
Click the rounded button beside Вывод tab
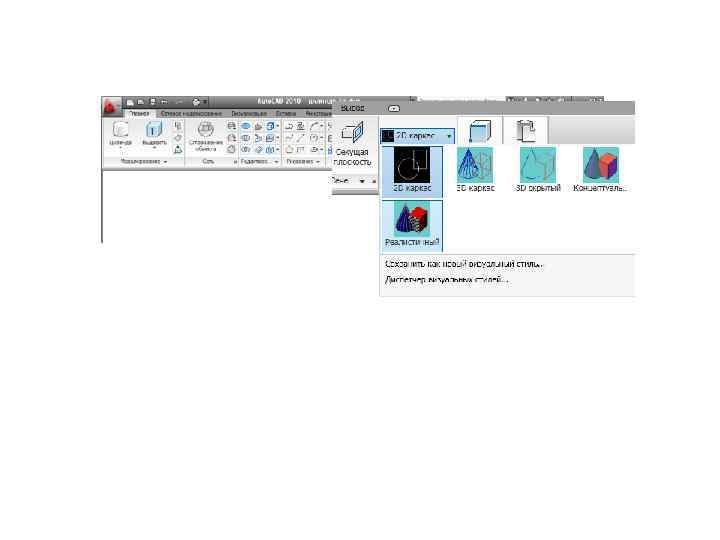point(394,108)
